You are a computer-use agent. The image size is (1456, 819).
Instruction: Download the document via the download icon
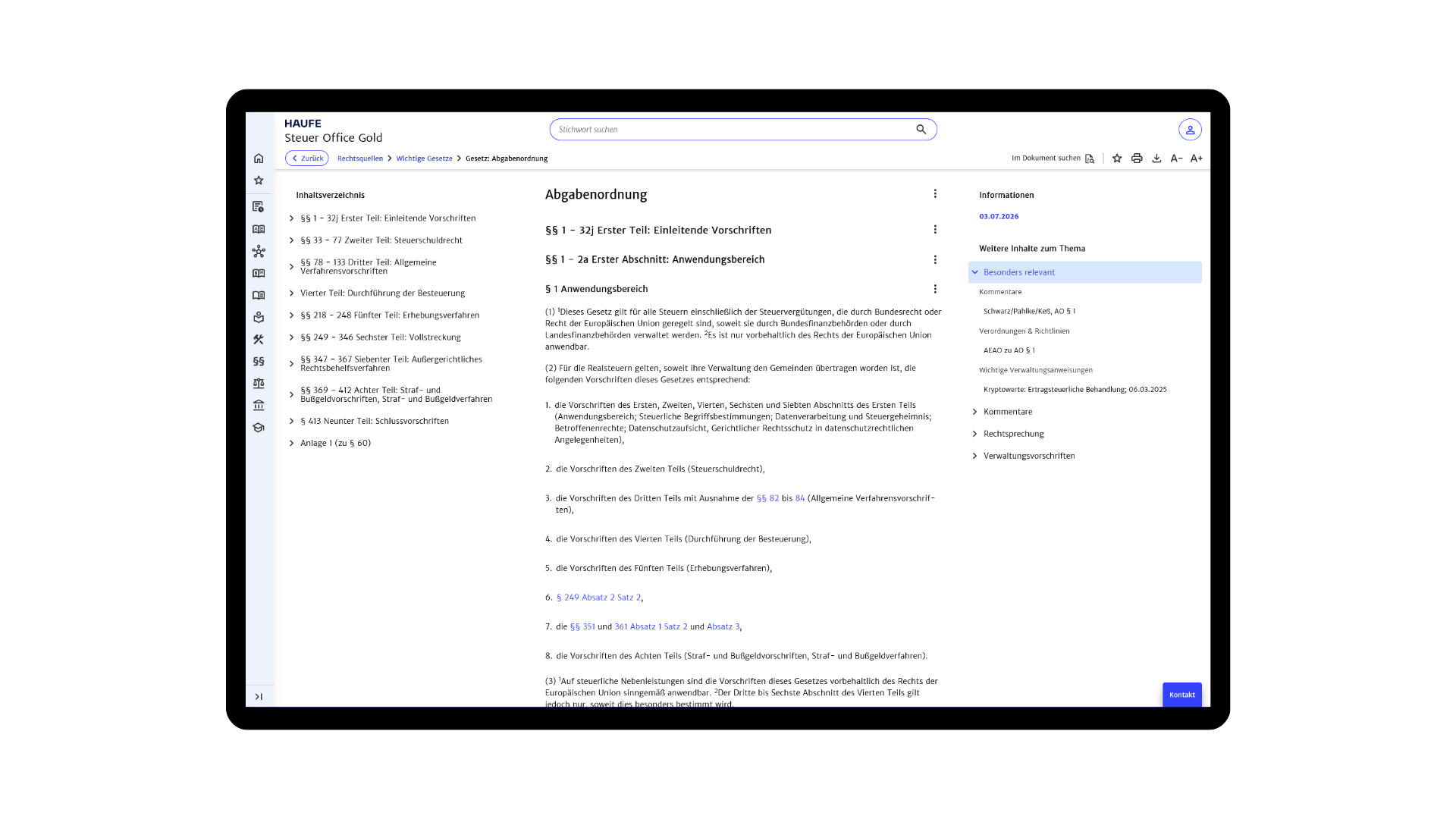tap(1156, 158)
